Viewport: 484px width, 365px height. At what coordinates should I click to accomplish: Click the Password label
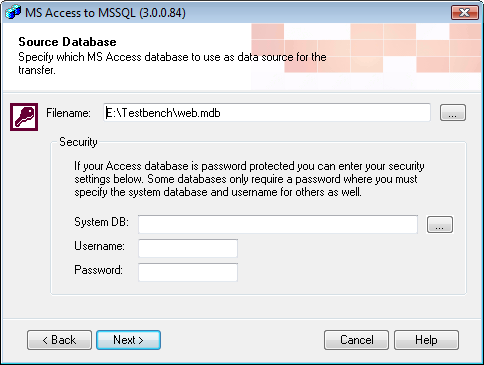[x=98, y=270]
